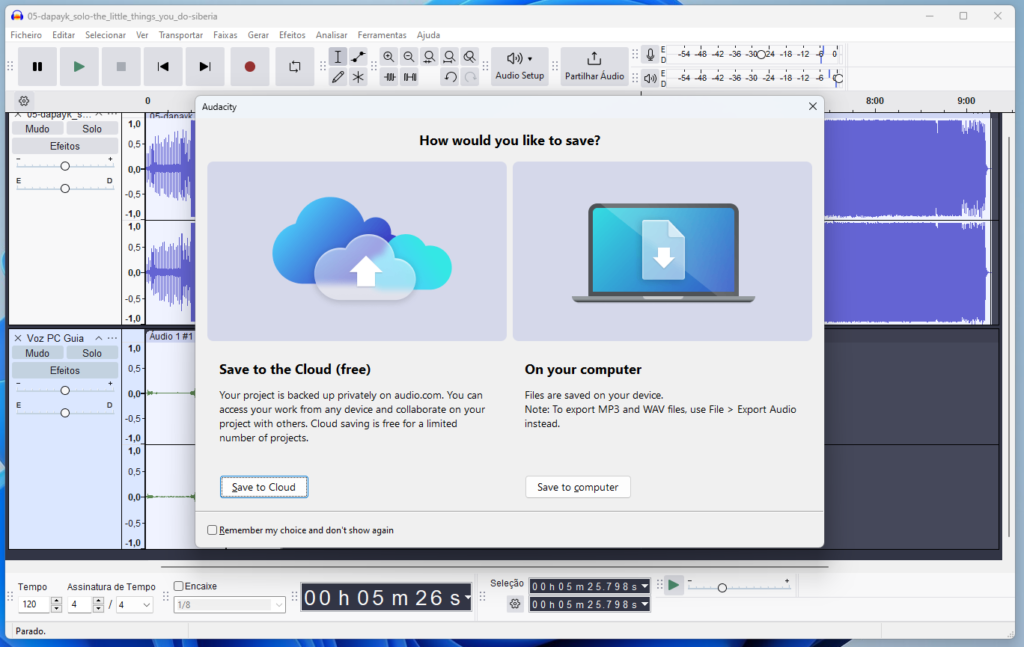Click the Save to computer button
The height and width of the screenshot is (647, 1024).
(x=577, y=487)
